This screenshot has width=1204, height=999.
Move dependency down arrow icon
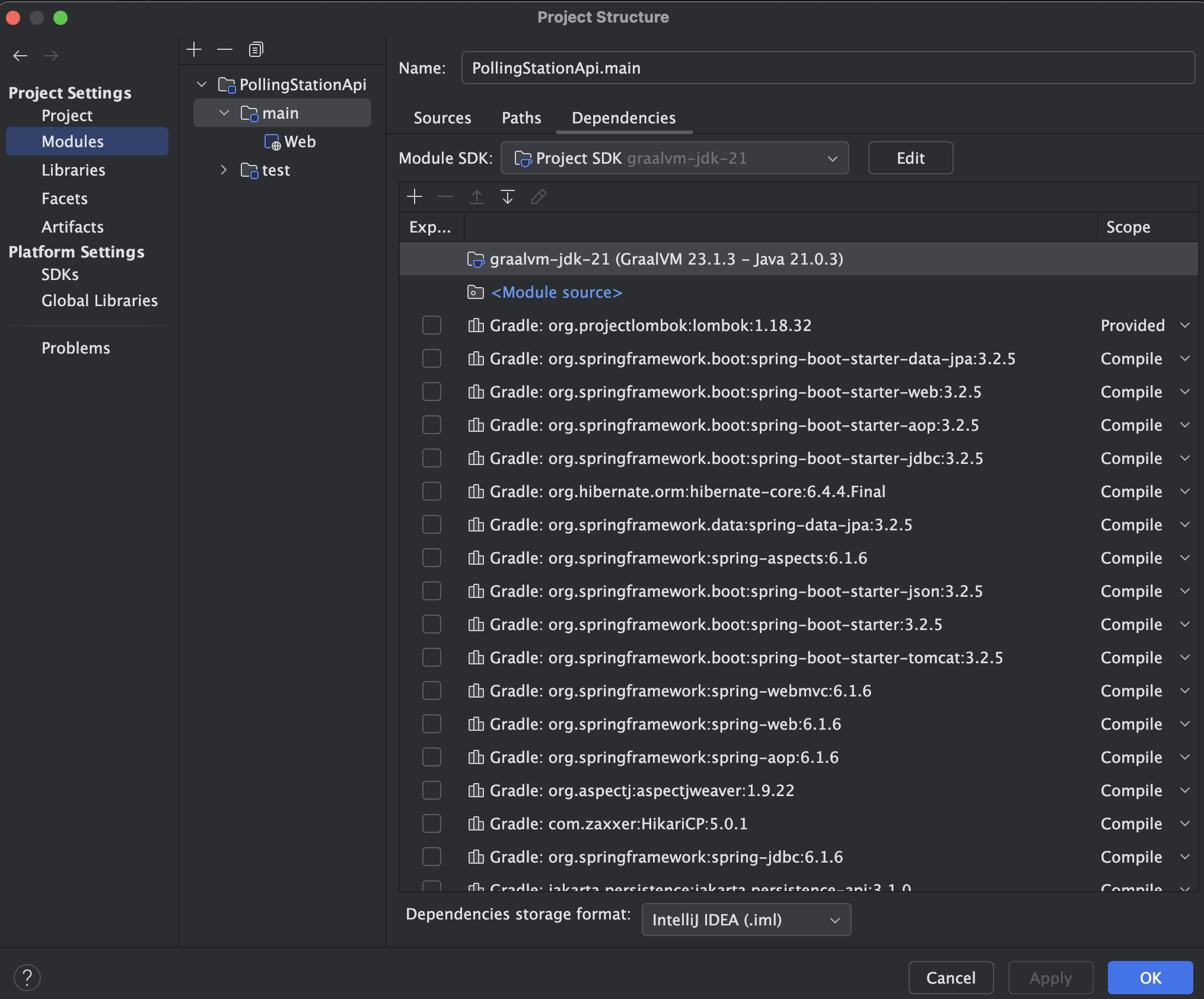(x=508, y=196)
